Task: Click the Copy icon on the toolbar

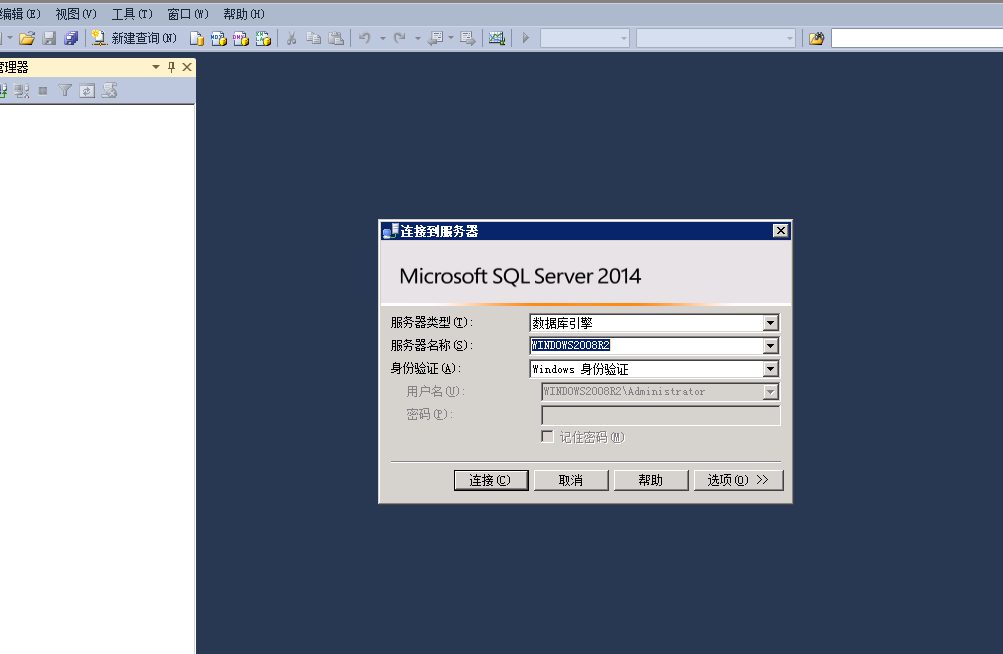Action: click(312, 38)
